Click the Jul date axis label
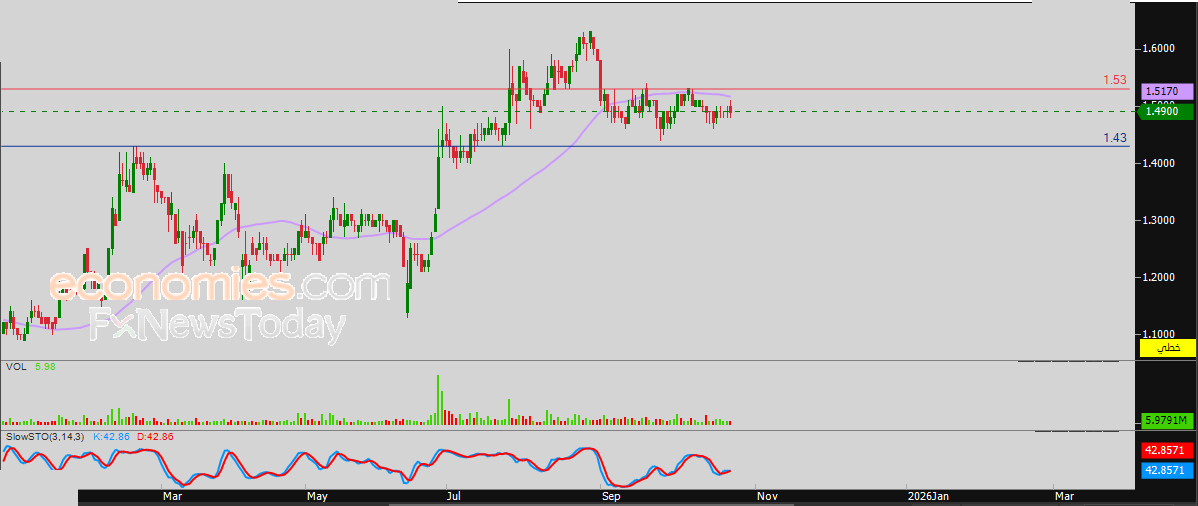Viewport: 1198px width, 506px height. (x=454, y=497)
